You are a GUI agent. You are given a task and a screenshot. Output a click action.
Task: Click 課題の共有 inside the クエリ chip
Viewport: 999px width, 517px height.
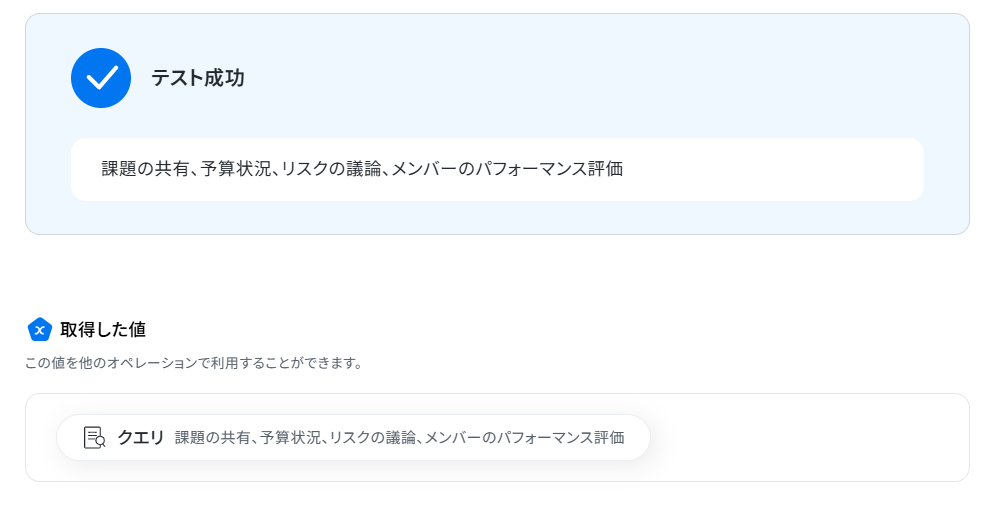[212, 437]
